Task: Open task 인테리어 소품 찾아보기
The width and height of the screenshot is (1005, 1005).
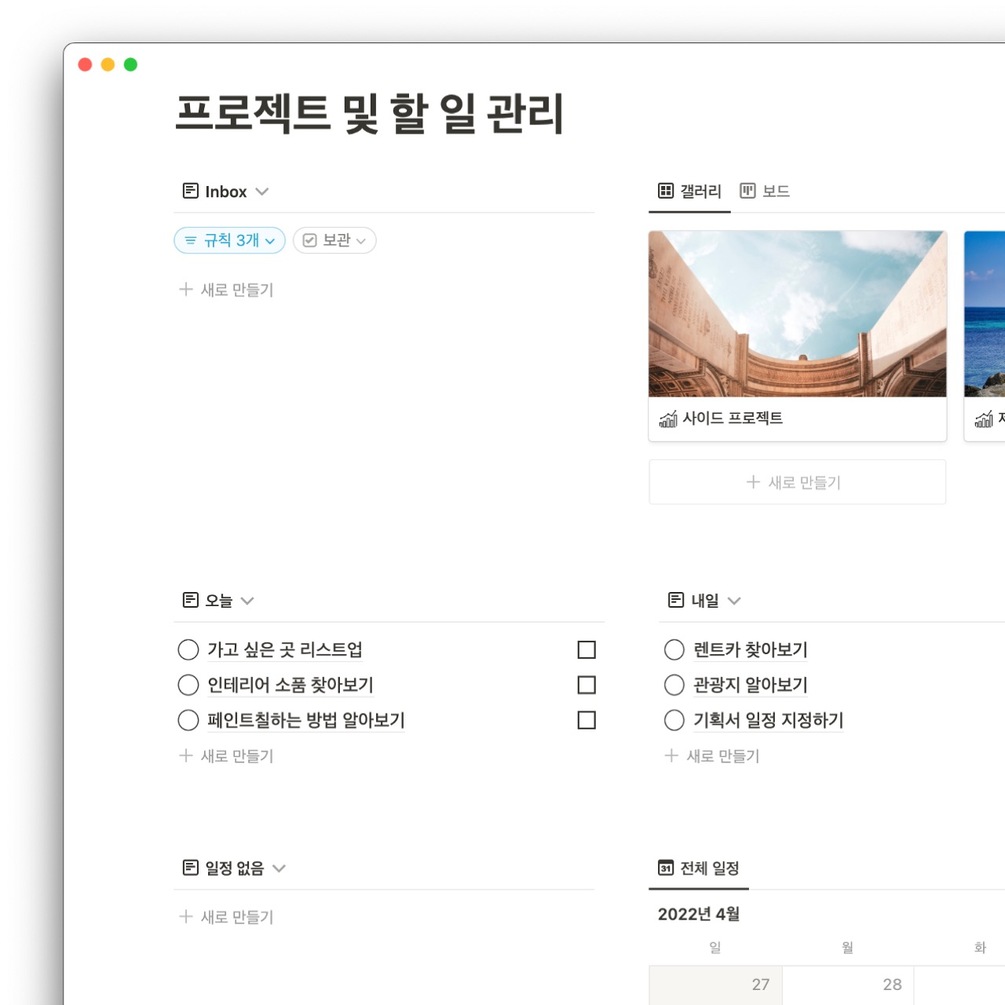Action: [x=290, y=685]
